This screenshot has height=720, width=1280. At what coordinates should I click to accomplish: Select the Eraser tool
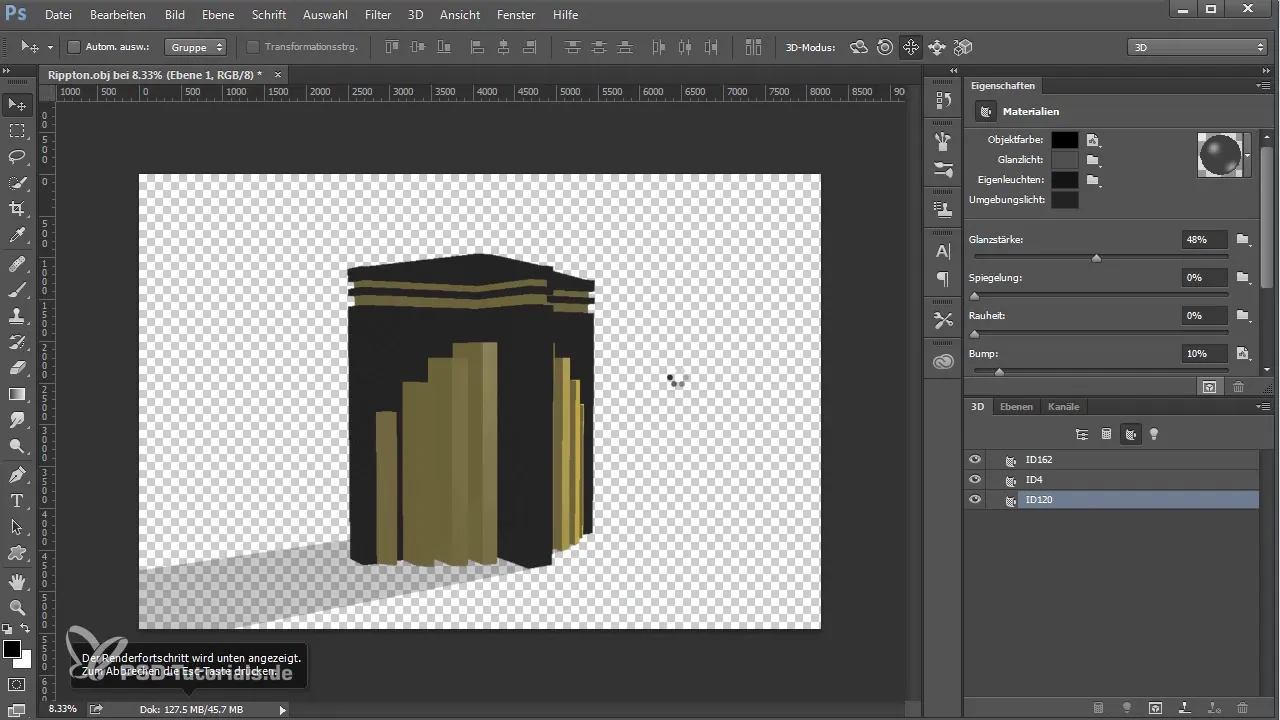pos(17,368)
